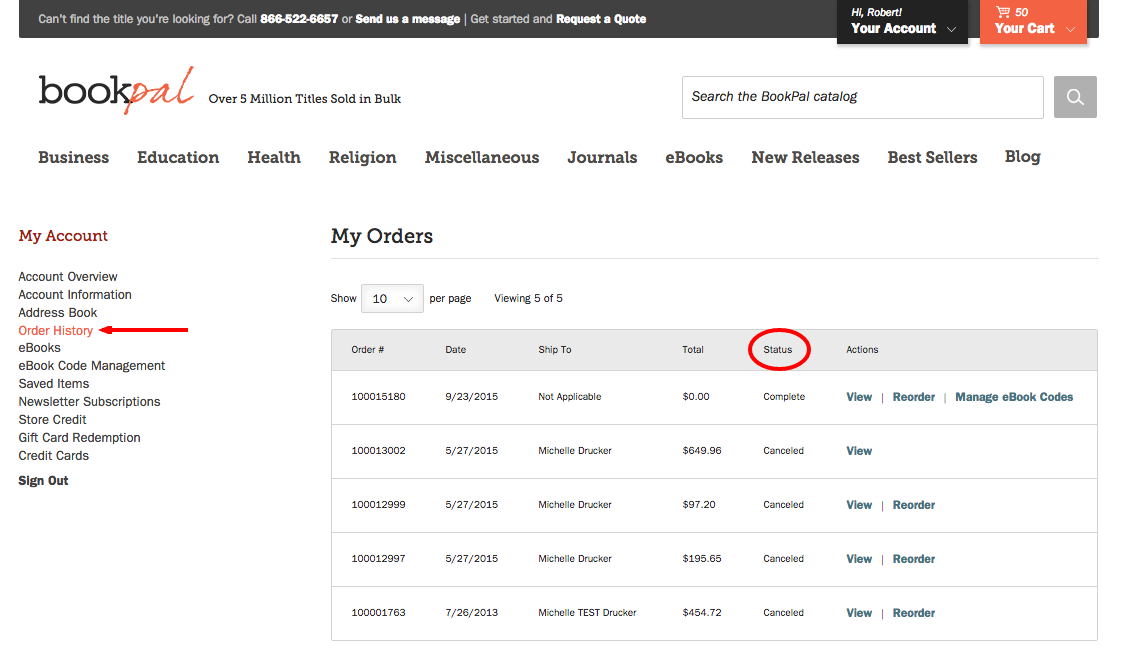Open the Education category menu
This screenshot has width=1123, height=670.
click(x=178, y=158)
